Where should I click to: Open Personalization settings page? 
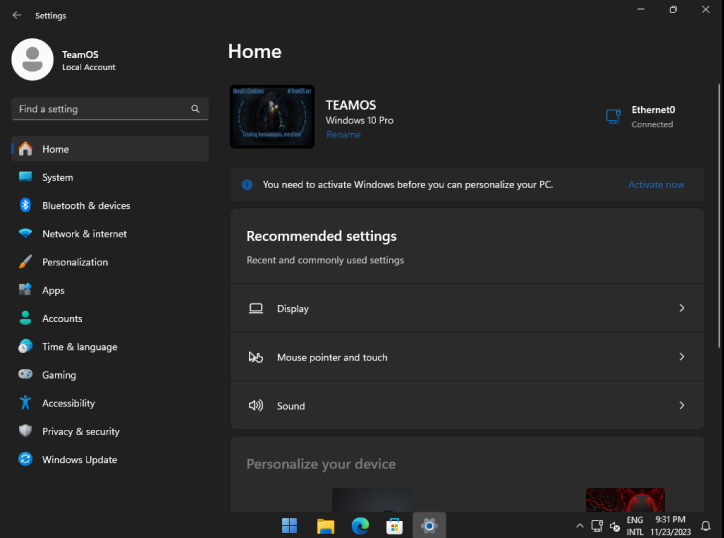pyautogui.click(x=110, y=261)
